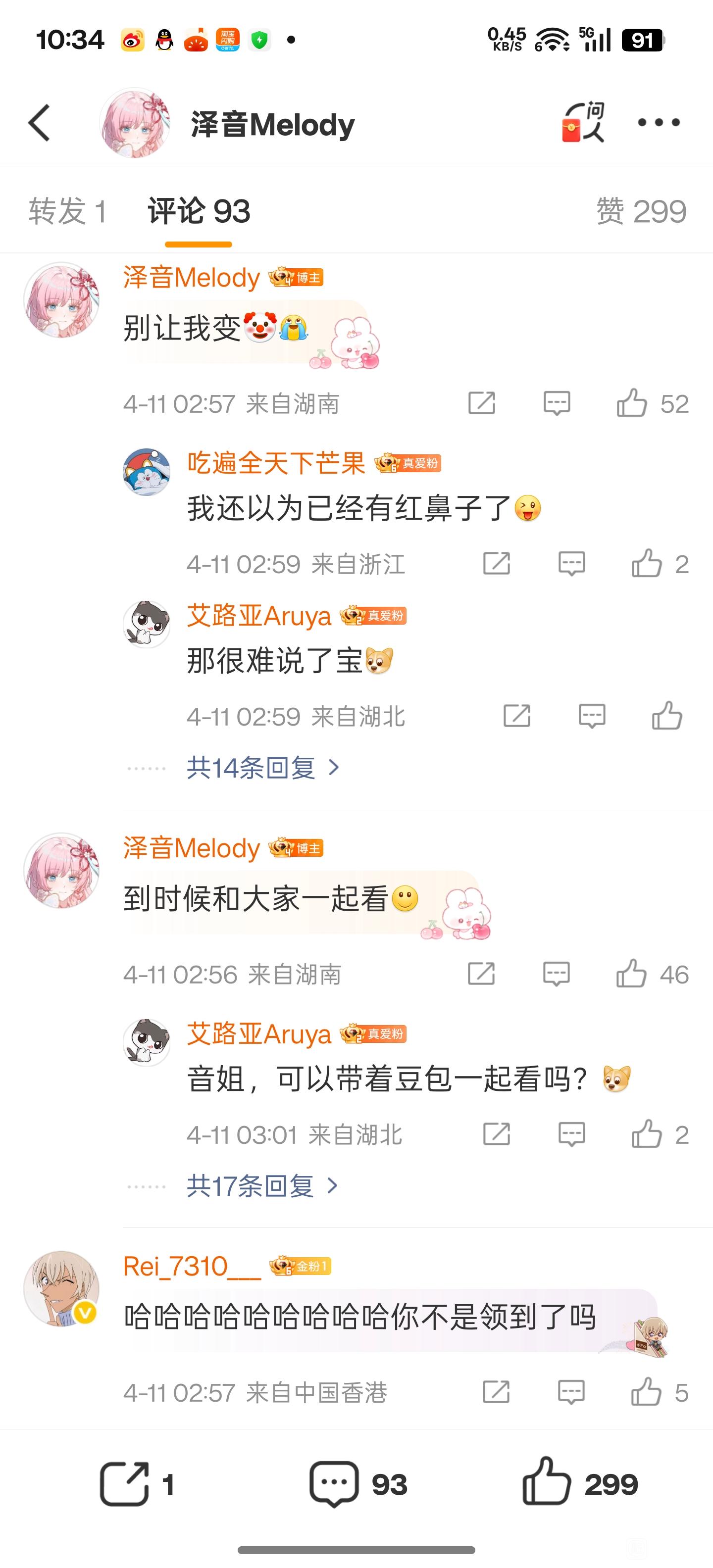Switch to 转发 1 tab

(68, 211)
